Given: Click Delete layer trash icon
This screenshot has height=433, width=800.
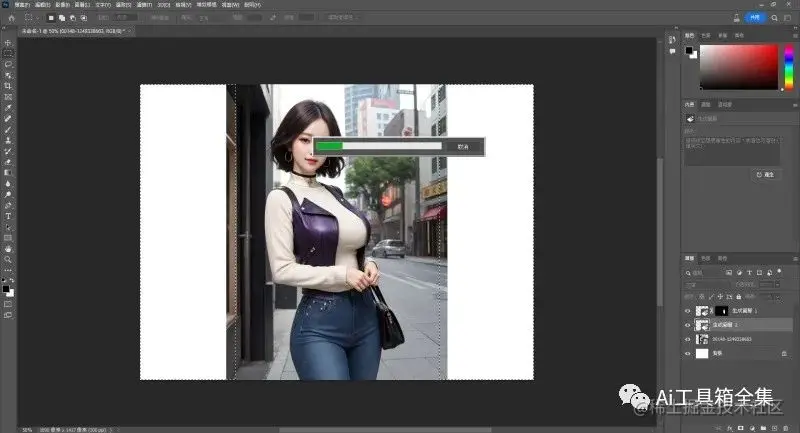Looking at the screenshot, I should pos(786,428).
